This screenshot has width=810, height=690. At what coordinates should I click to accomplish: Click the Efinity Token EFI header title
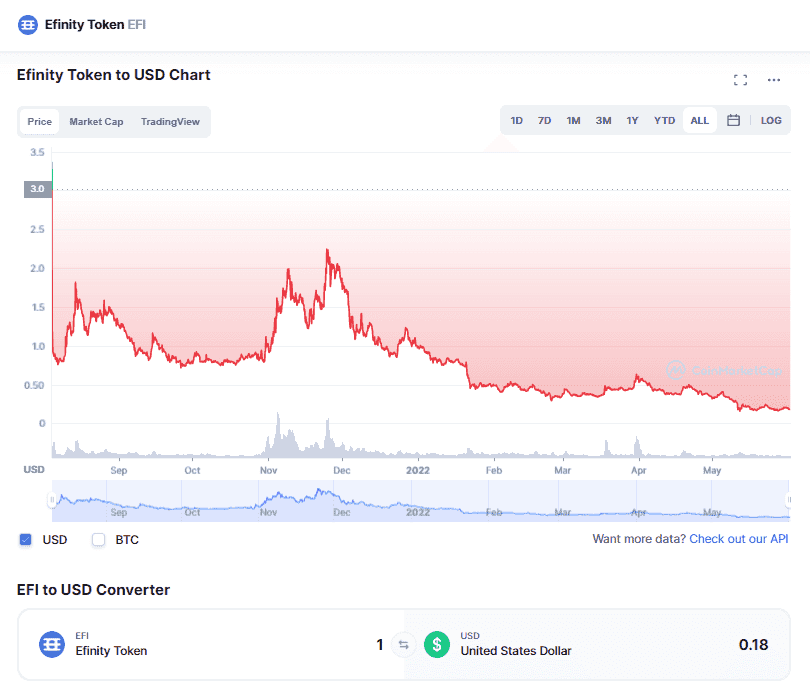(x=95, y=24)
